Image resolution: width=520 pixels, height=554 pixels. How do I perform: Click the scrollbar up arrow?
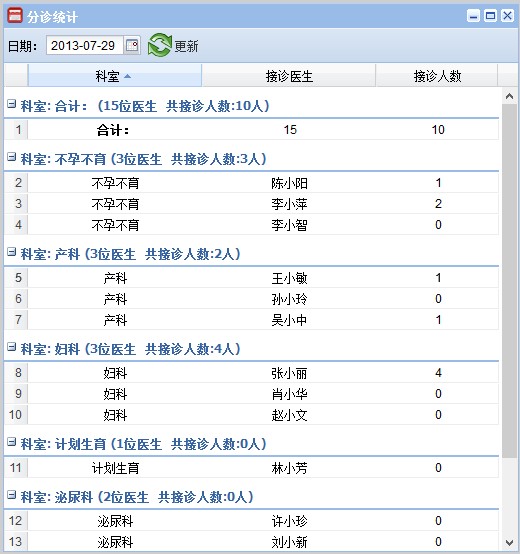(509, 96)
